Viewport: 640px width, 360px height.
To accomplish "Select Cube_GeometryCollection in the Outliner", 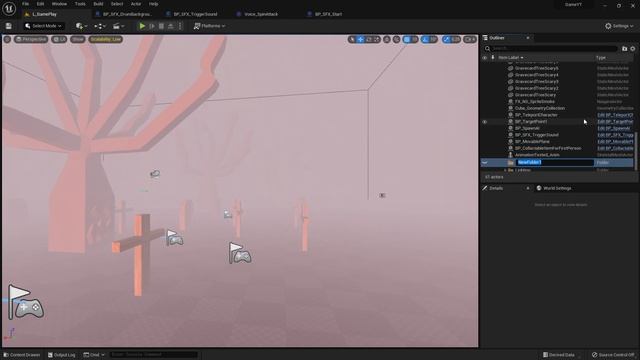I will (540, 108).
